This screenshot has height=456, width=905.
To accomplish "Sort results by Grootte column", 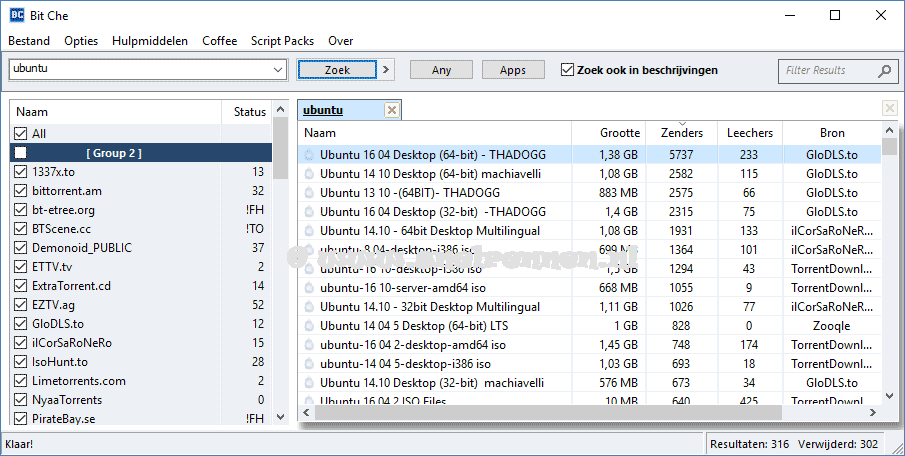I will coord(609,133).
